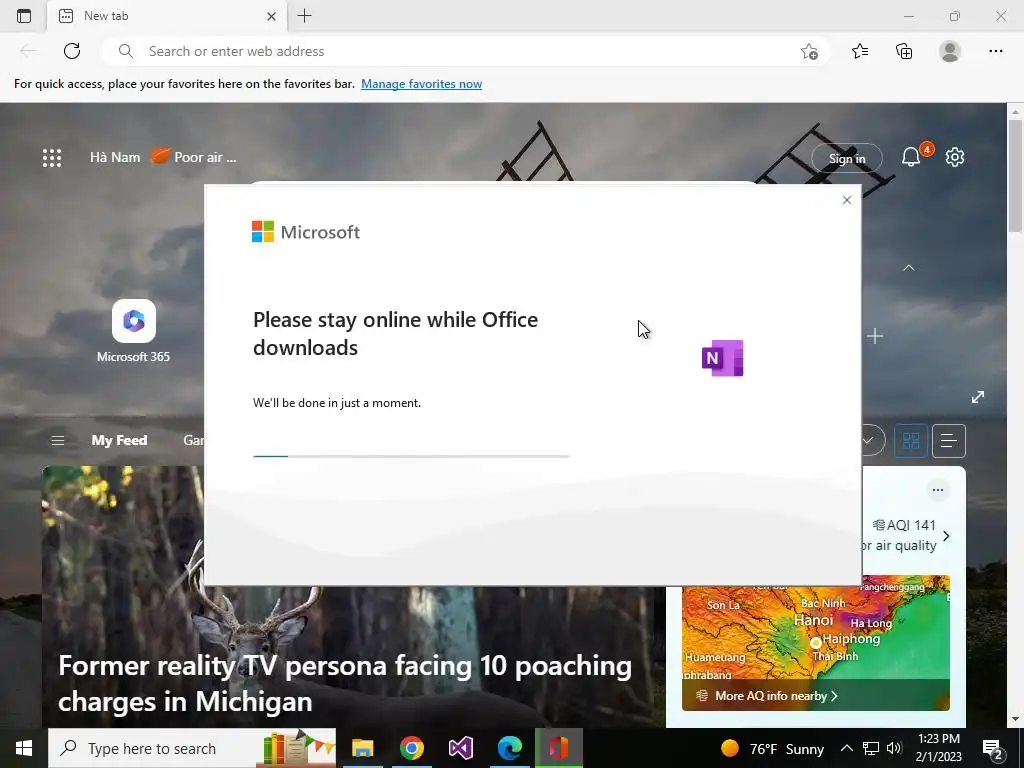Open Visual Studio from taskbar
This screenshot has width=1024, height=768.
click(x=460, y=748)
